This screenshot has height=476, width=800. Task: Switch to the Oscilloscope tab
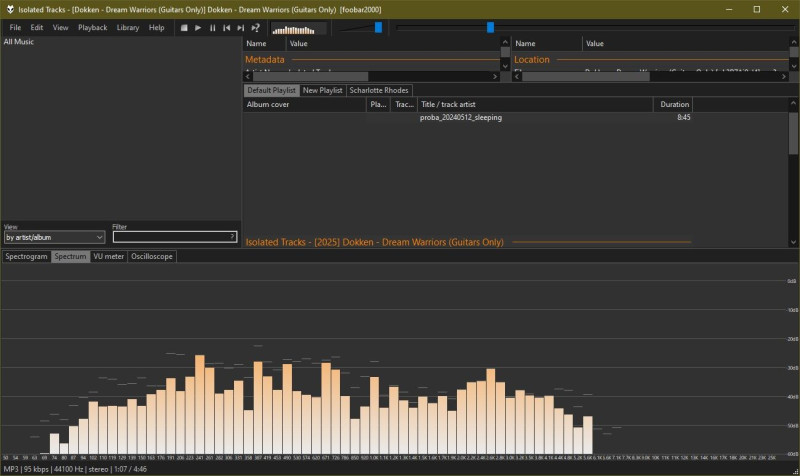(x=152, y=257)
